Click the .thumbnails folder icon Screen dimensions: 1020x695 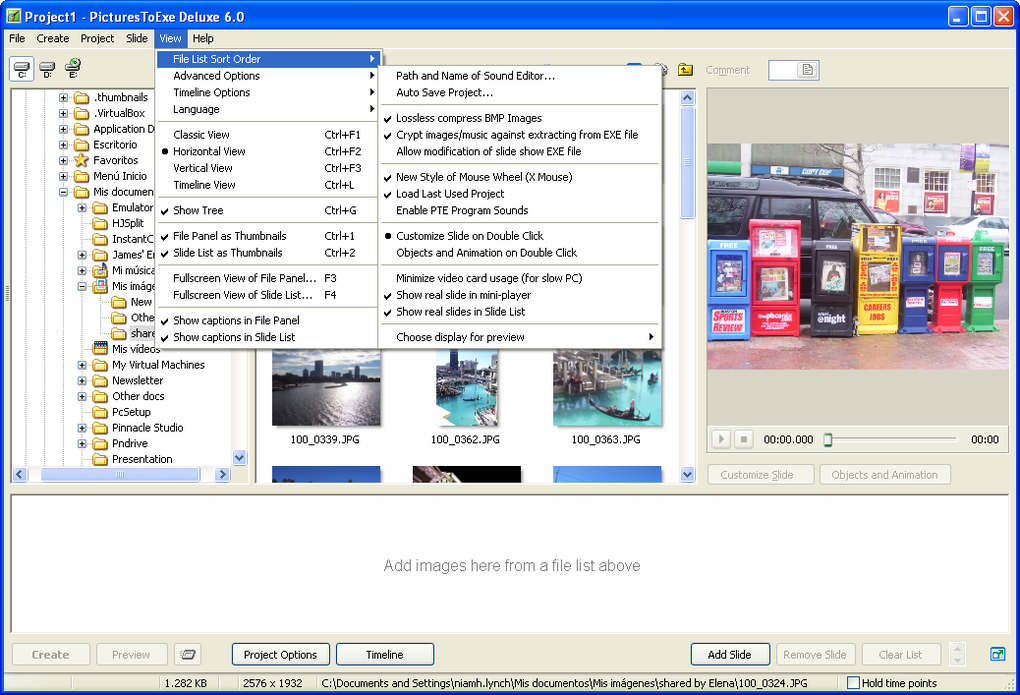[x=81, y=98]
